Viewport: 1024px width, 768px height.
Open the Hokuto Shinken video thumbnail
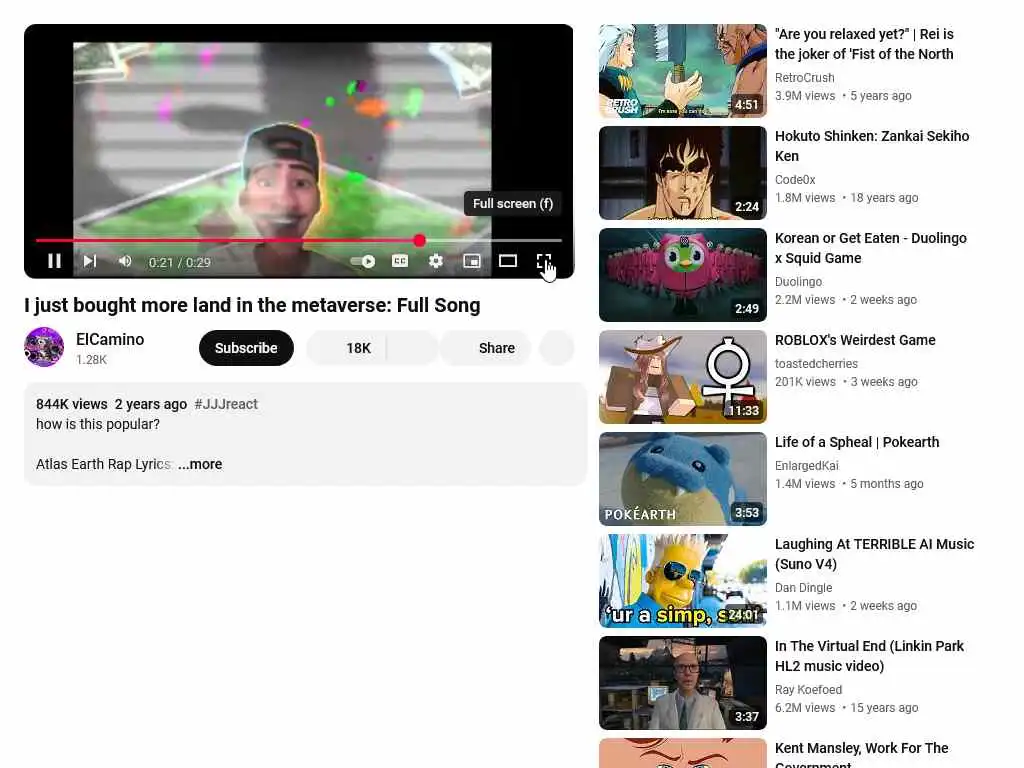point(682,173)
